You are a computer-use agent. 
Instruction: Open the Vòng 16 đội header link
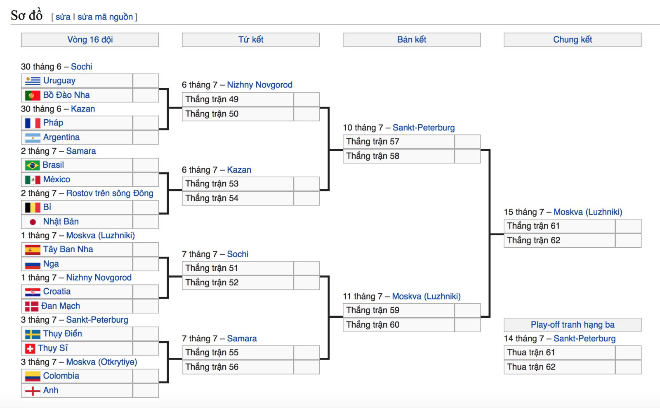(90, 40)
